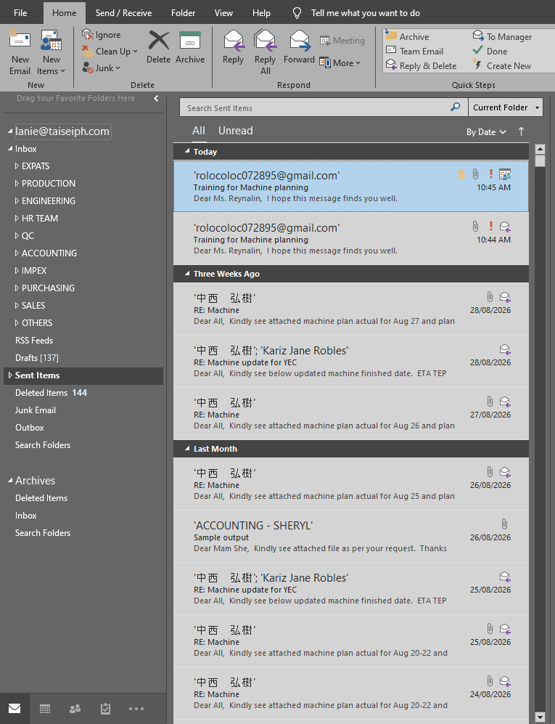Reply to the selected message
Viewport: 555px width, 724px height.
233,47
